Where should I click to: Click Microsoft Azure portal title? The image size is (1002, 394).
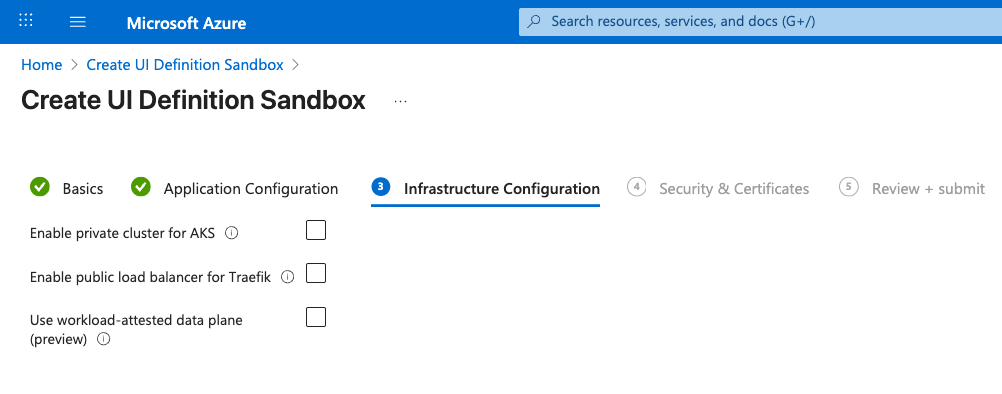point(187,23)
